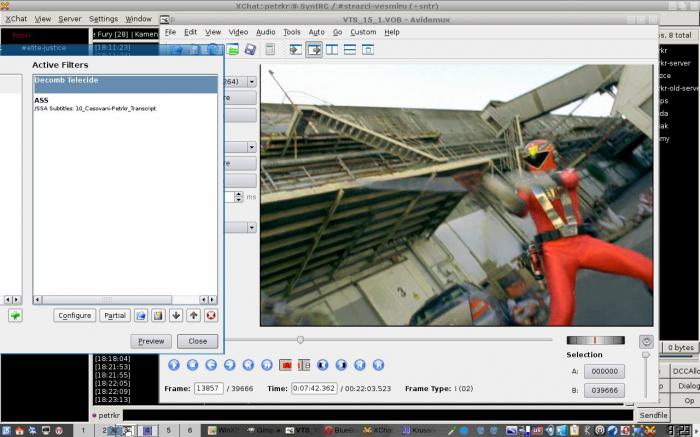Image resolution: width=700 pixels, height=437 pixels.
Task: Select the input preview mode icon
Action: pyautogui.click(x=296, y=50)
